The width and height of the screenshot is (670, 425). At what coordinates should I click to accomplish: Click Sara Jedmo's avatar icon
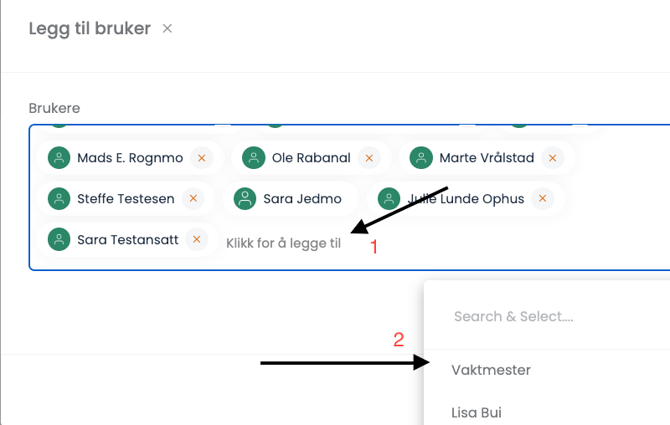[x=245, y=199]
